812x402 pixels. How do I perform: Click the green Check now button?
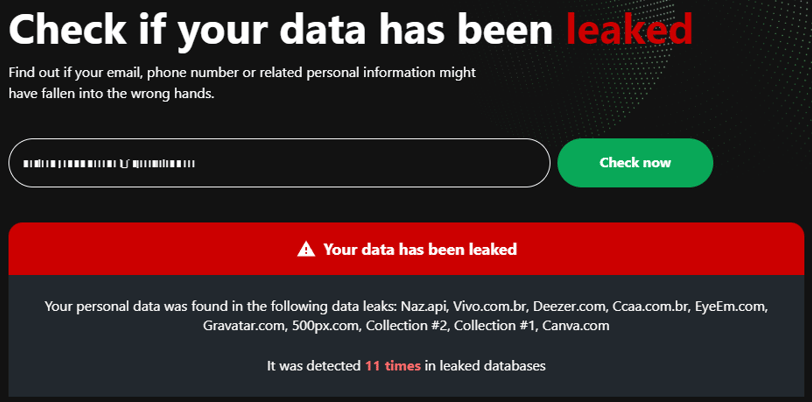click(x=635, y=163)
